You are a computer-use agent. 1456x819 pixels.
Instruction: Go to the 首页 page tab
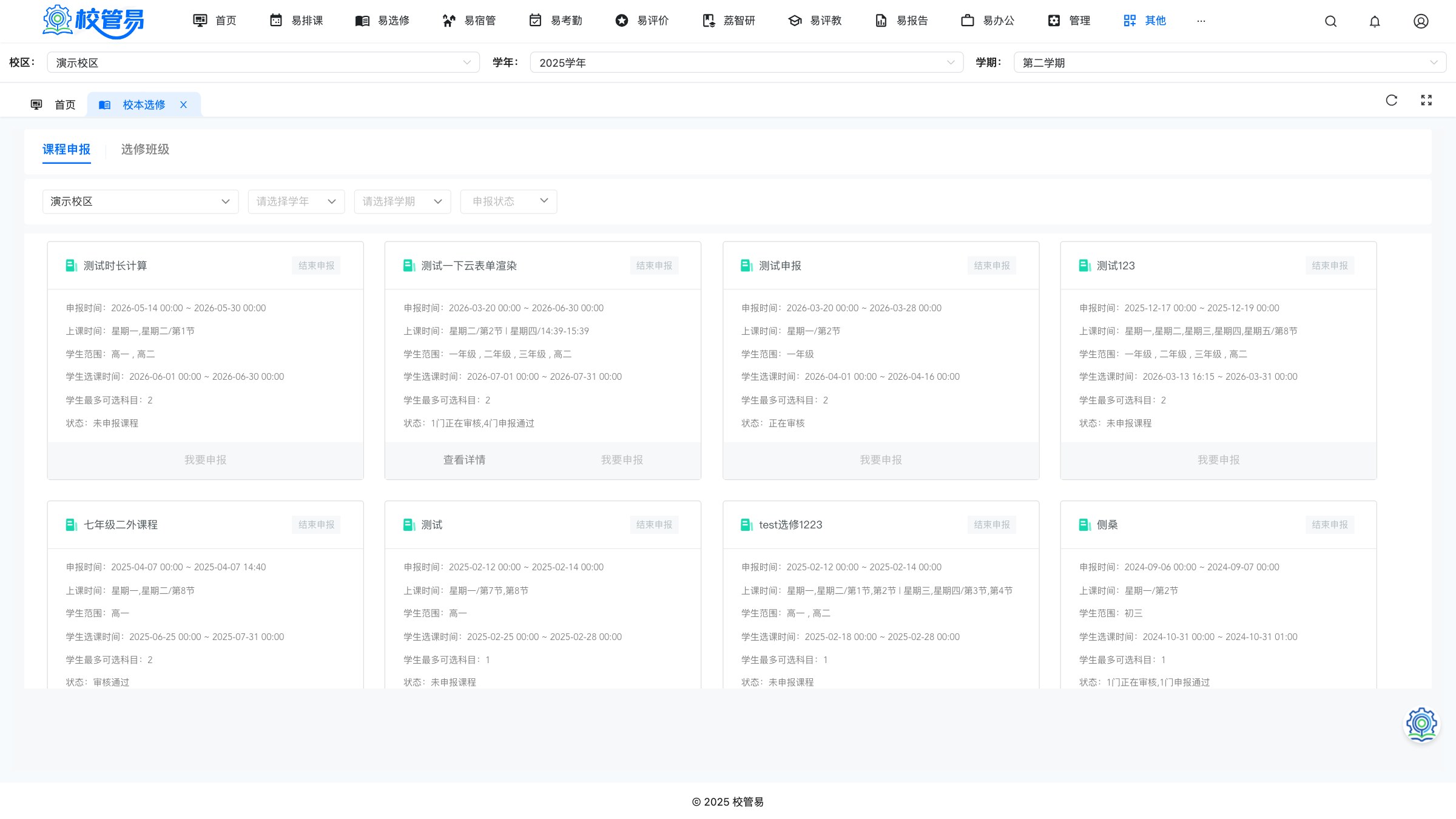pos(53,105)
